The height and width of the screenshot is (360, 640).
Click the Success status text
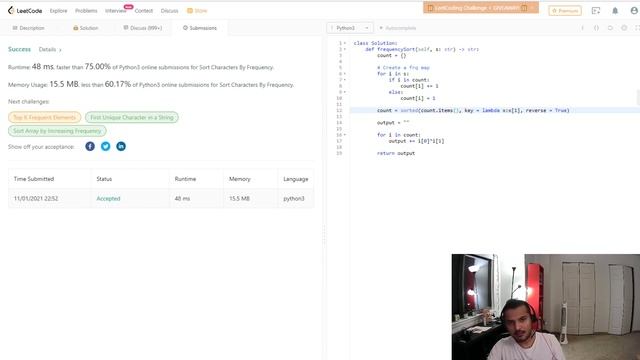19,49
